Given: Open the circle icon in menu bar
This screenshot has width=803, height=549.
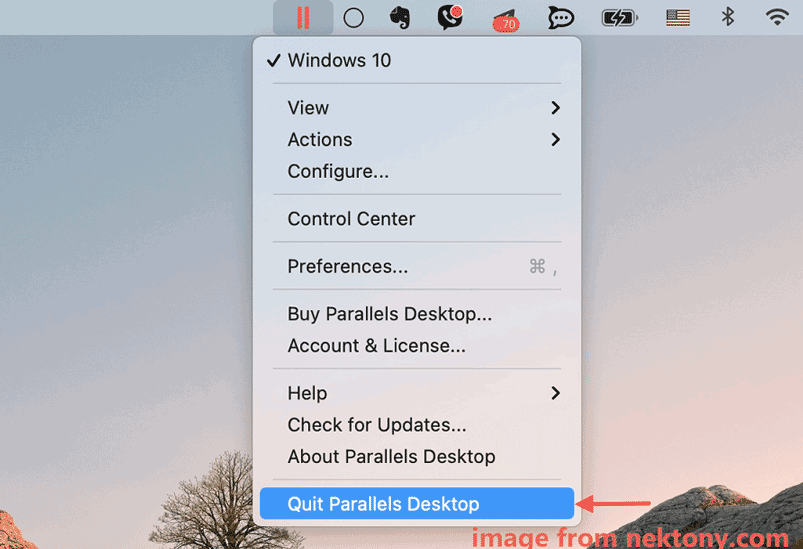Looking at the screenshot, I should tap(353, 18).
